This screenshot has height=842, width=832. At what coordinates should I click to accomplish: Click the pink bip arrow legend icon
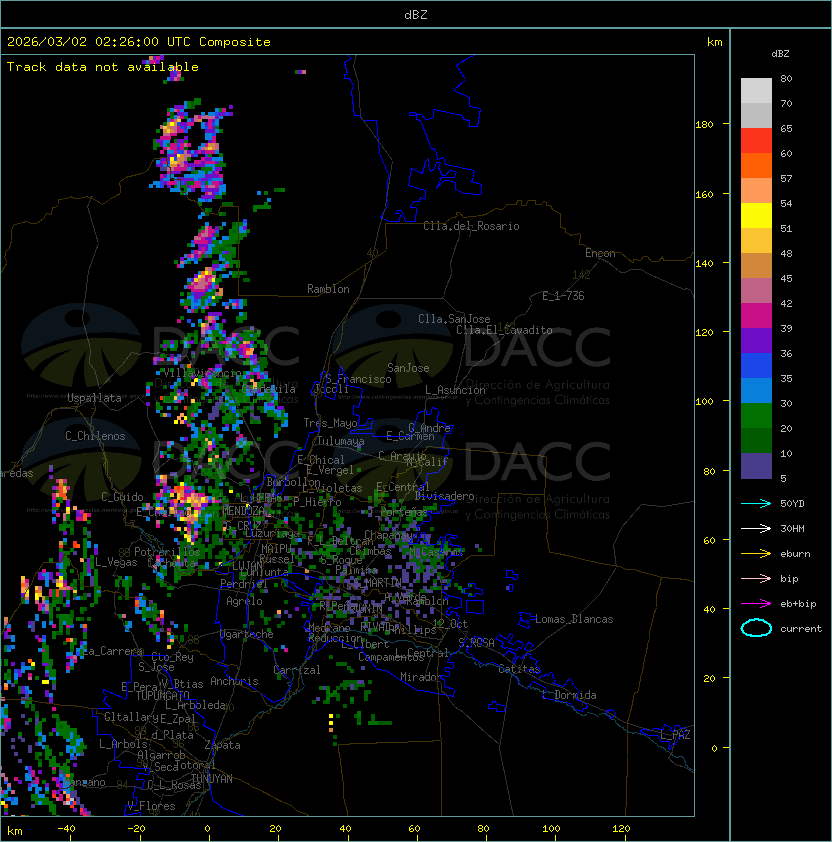pos(756,578)
